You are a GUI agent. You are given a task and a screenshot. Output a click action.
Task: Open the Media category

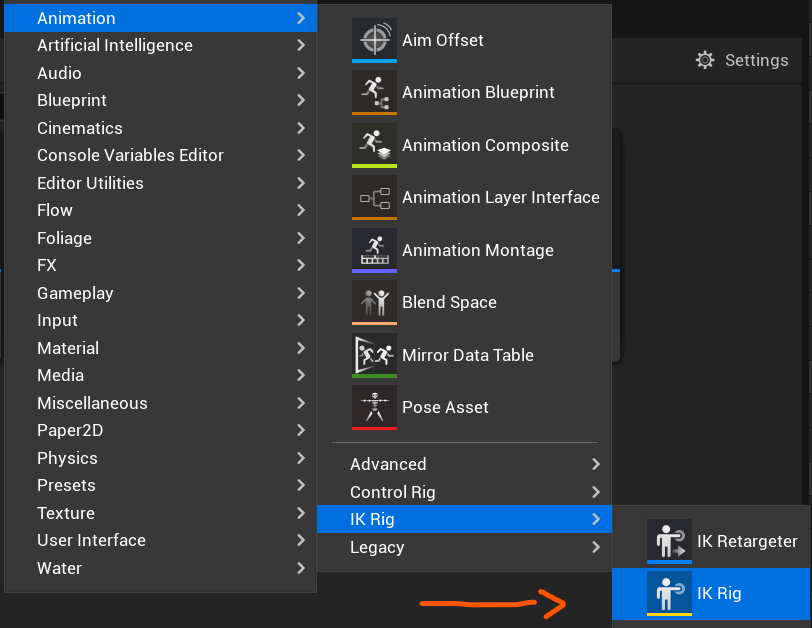click(x=160, y=375)
